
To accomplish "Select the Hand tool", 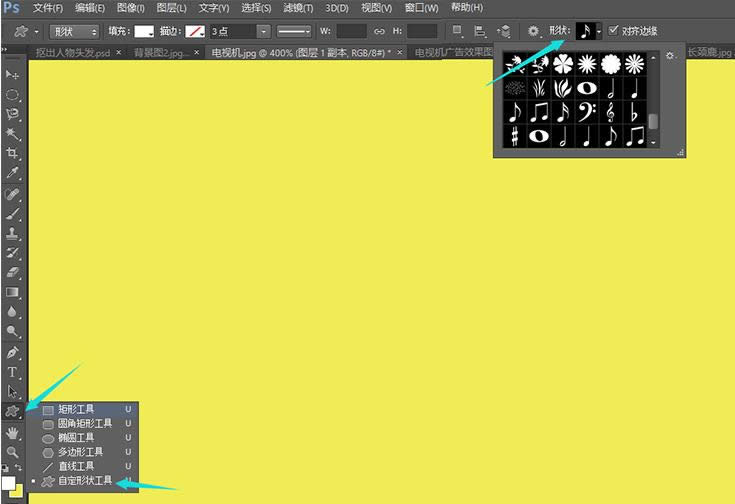I will (12, 433).
